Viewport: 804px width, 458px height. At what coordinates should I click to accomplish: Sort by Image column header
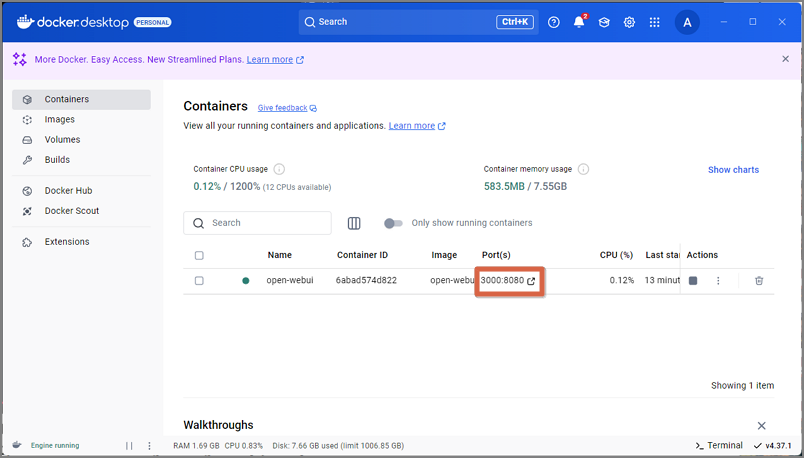[x=444, y=255]
